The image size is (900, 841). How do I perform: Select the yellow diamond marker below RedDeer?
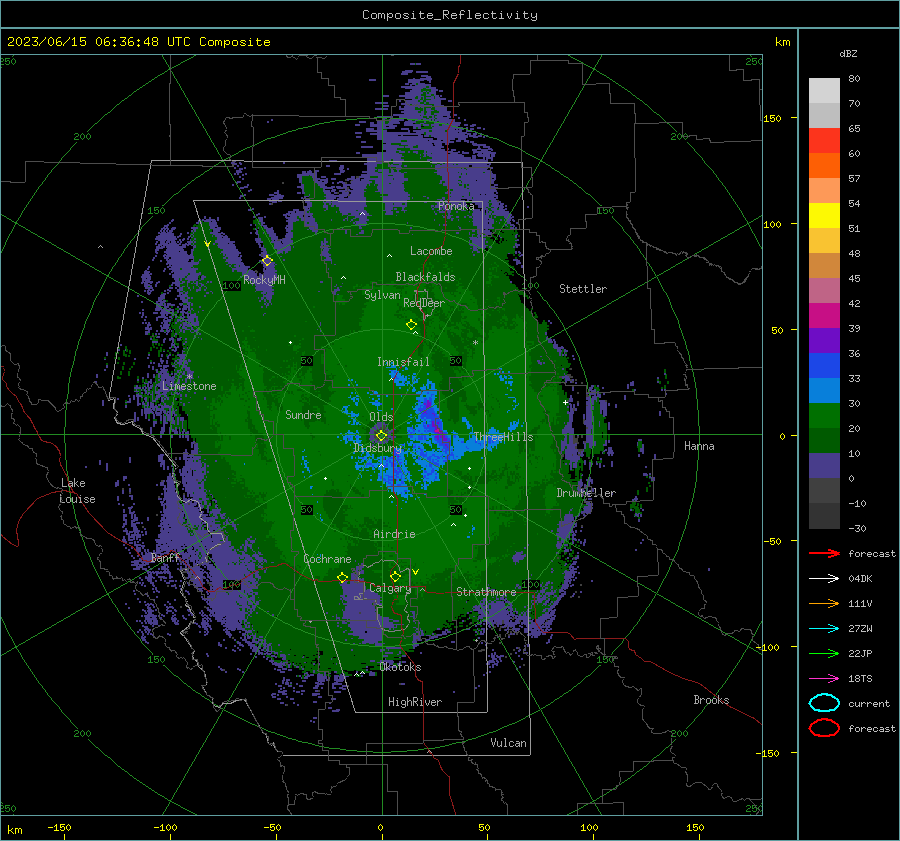click(x=411, y=325)
